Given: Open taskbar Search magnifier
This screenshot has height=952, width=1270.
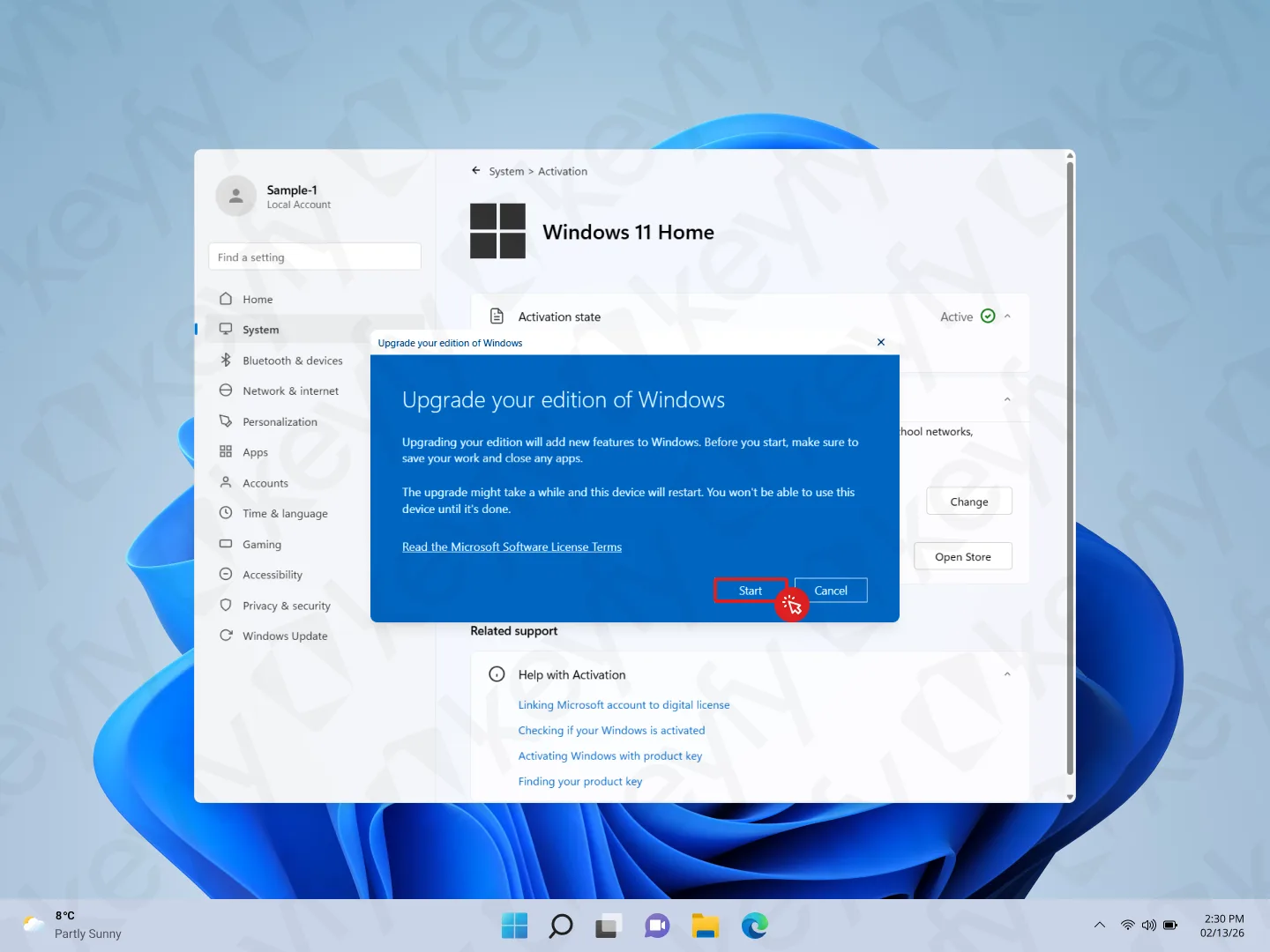Looking at the screenshot, I should click(561, 926).
